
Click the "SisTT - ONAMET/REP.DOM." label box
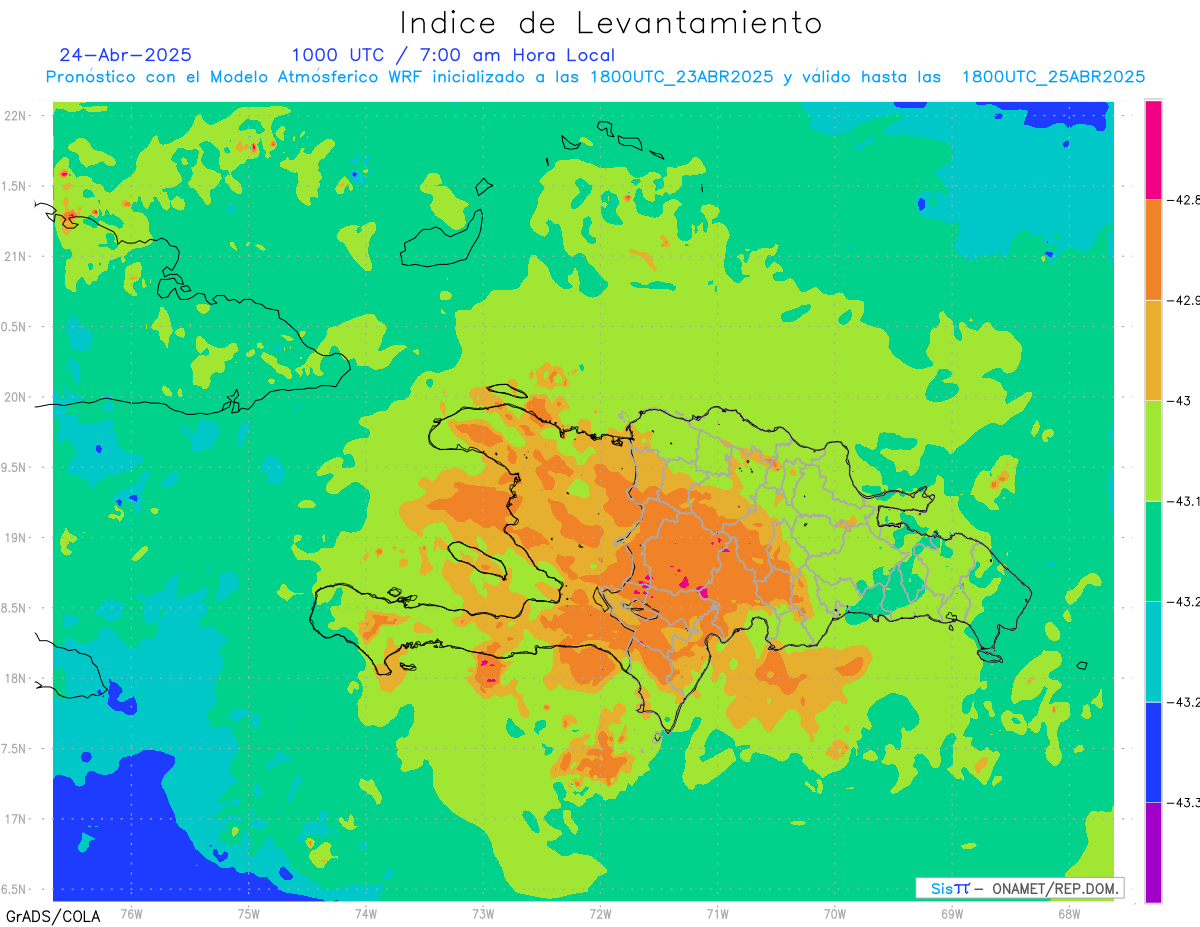[x=1020, y=888]
